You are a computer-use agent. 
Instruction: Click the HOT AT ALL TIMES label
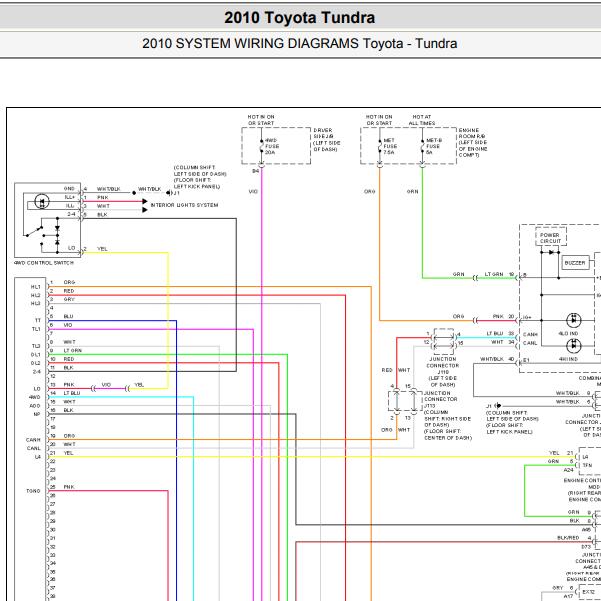pos(422,119)
